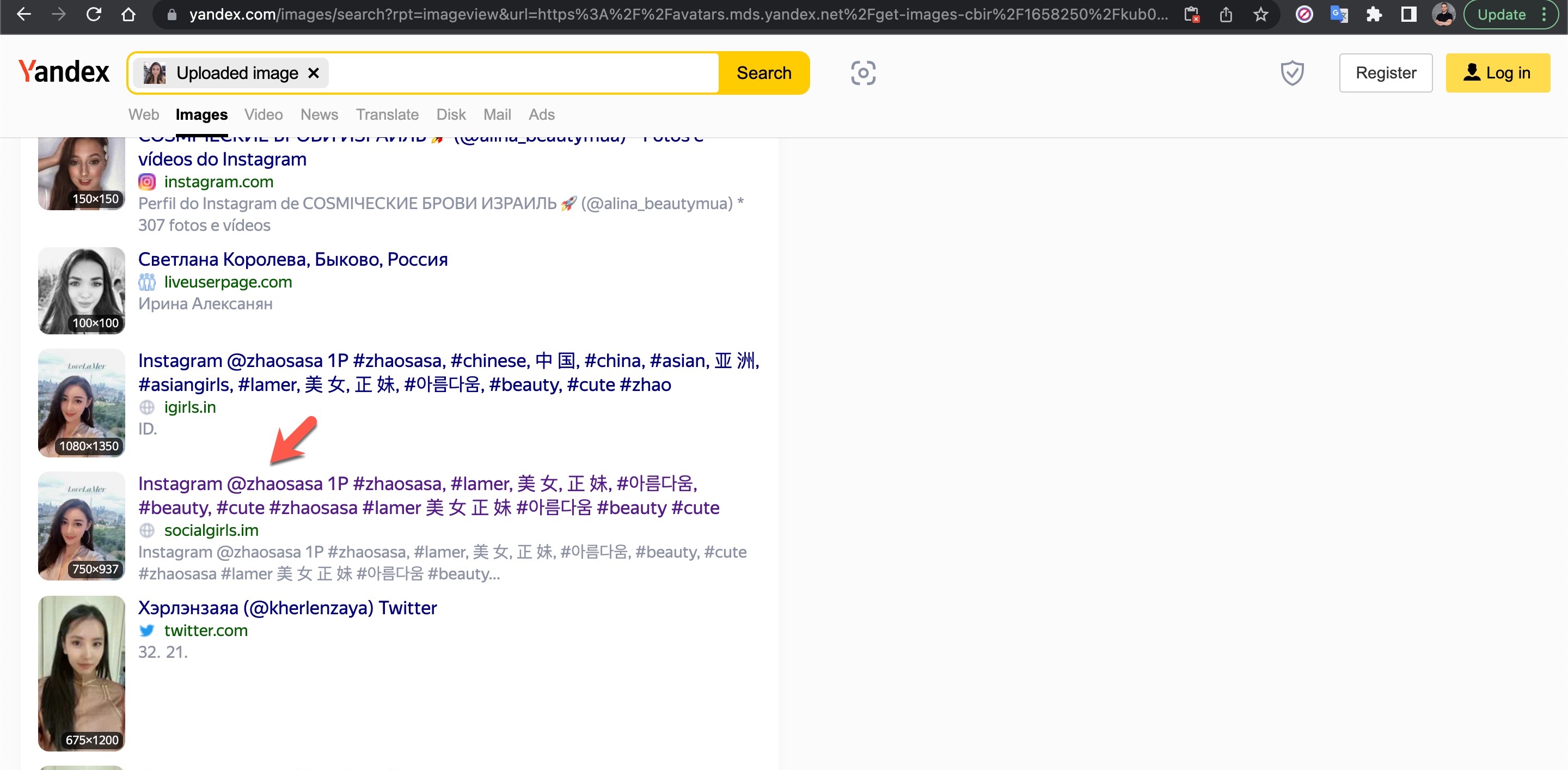Image resolution: width=1568 pixels, height=770 pixels.
Task: Click the '32. 21.' snippet text
Action: pos(163,652)
